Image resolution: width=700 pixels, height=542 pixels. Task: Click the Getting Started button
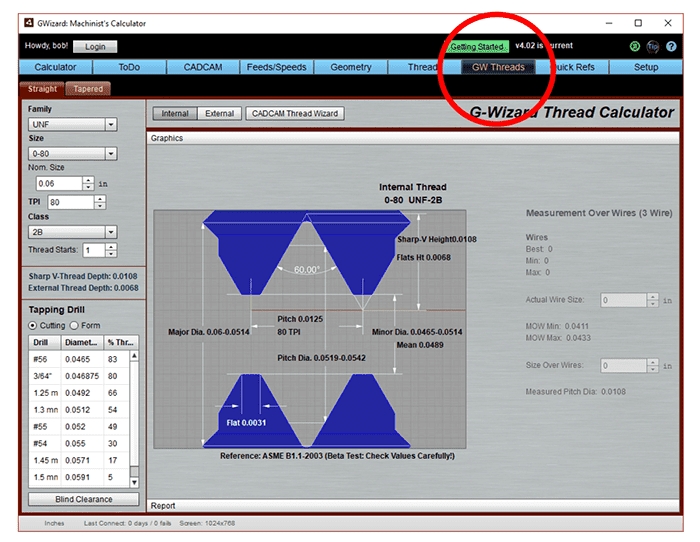click(x=477, y=46)
